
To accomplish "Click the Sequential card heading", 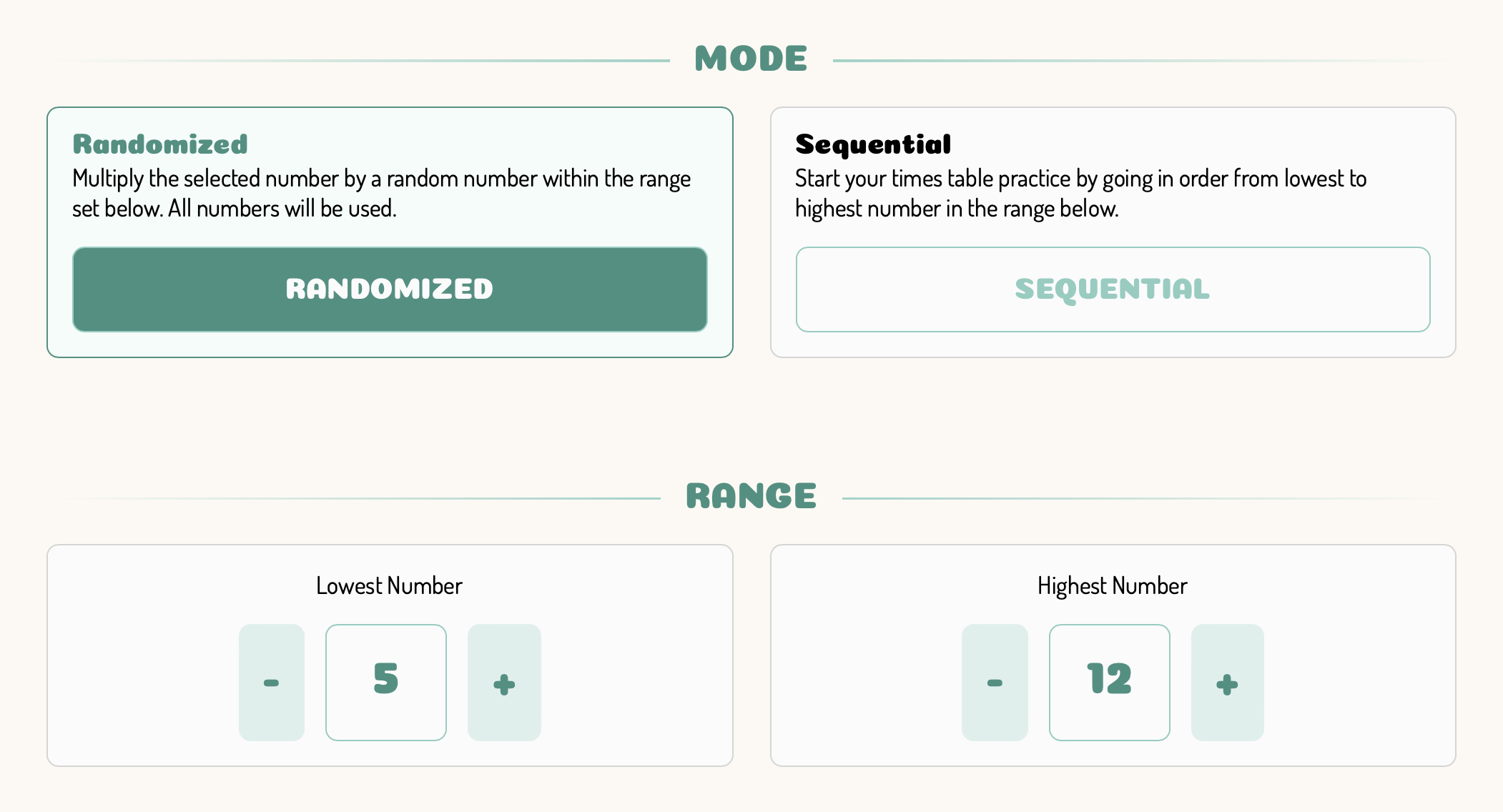I will (x=873, y=144).
